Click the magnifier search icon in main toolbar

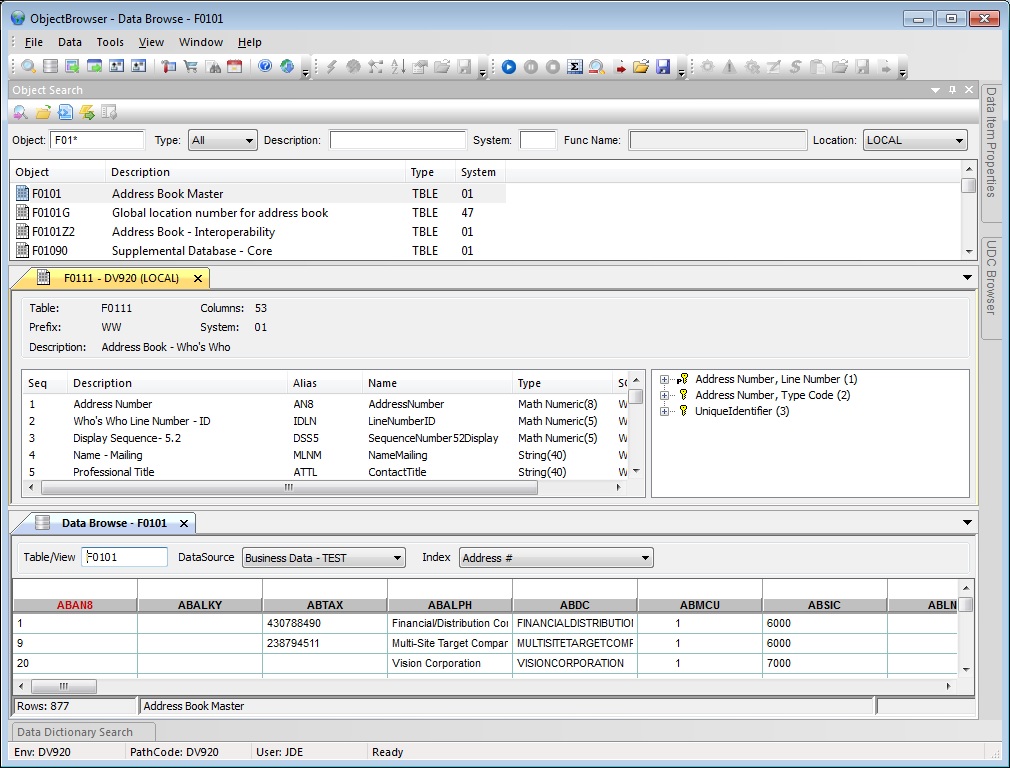pos(28,67)
